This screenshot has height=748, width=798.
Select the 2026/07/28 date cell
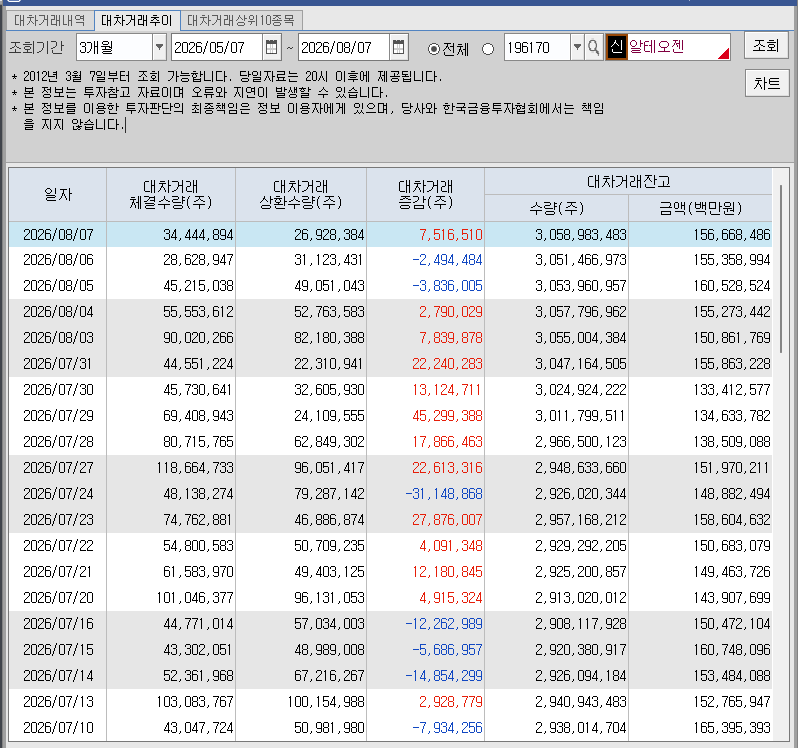tap(58, 442)
